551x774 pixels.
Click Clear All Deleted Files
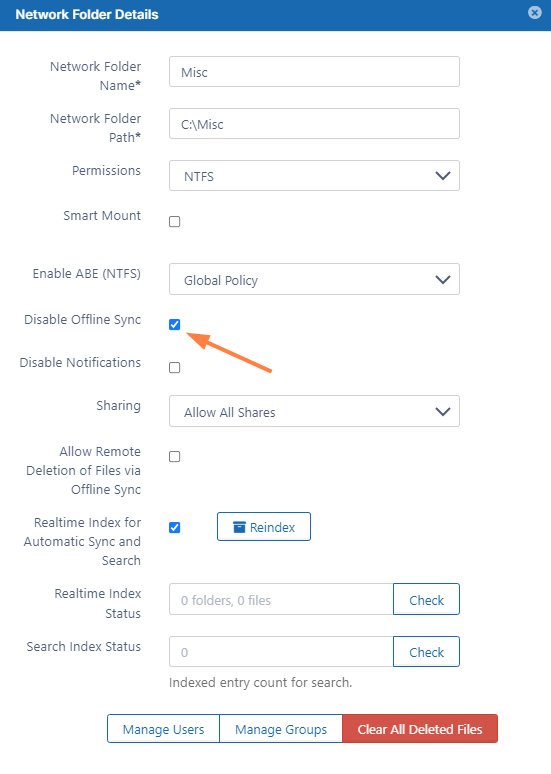tap(420, 729)
